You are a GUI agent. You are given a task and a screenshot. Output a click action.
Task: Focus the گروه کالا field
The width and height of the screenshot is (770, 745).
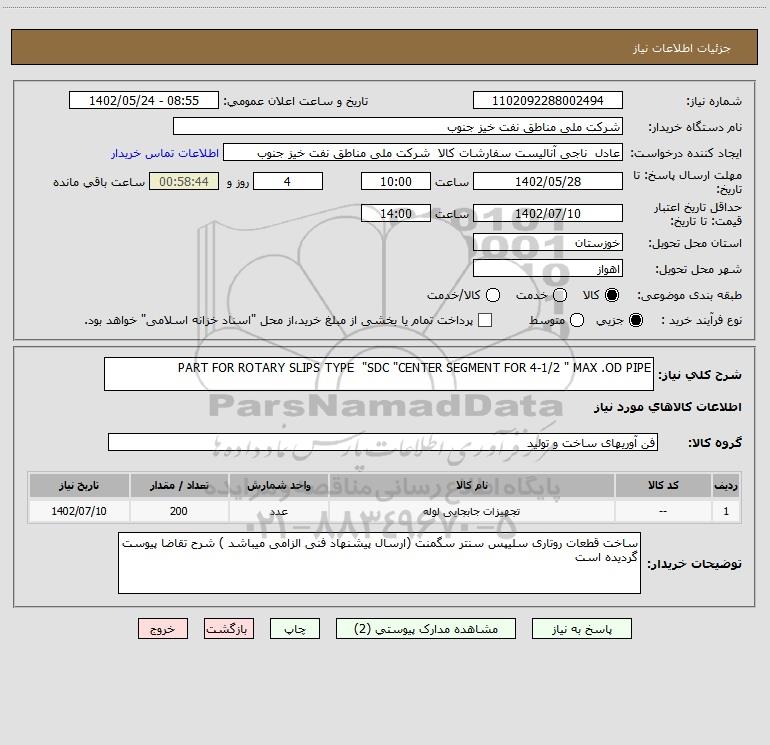(382, 442)
